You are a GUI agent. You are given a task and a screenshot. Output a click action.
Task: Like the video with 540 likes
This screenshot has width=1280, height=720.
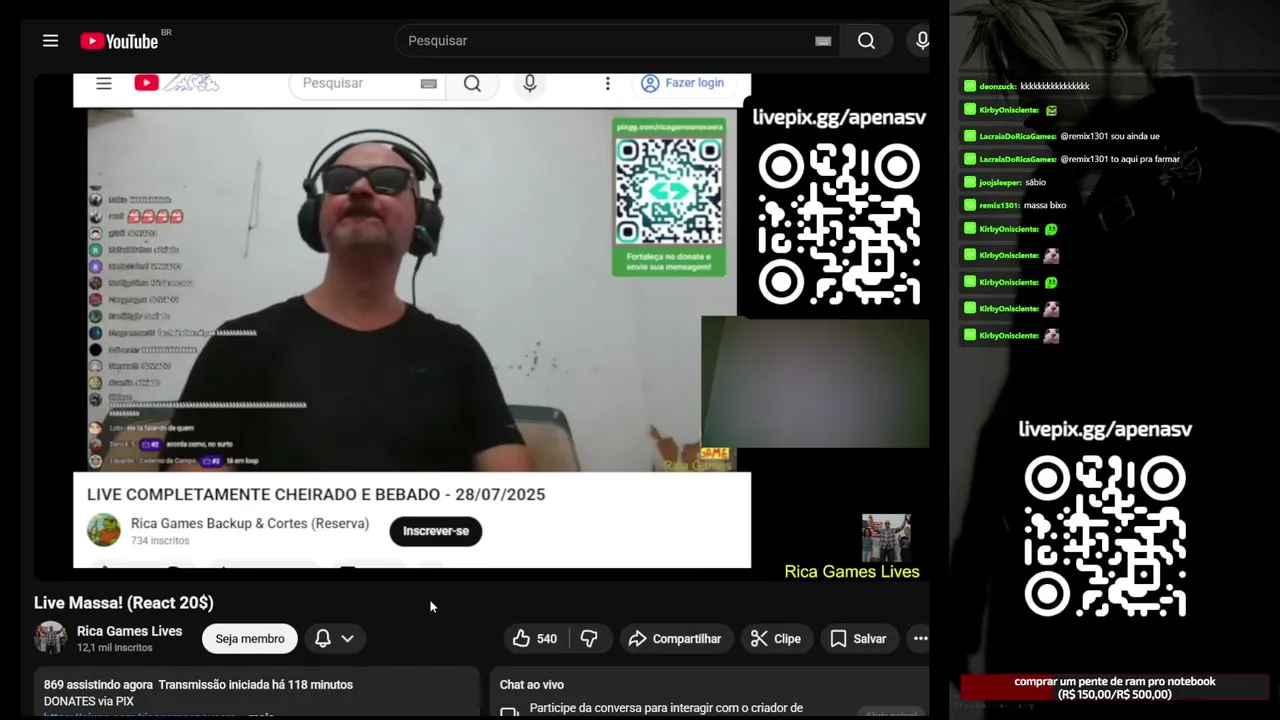[535, 639]
